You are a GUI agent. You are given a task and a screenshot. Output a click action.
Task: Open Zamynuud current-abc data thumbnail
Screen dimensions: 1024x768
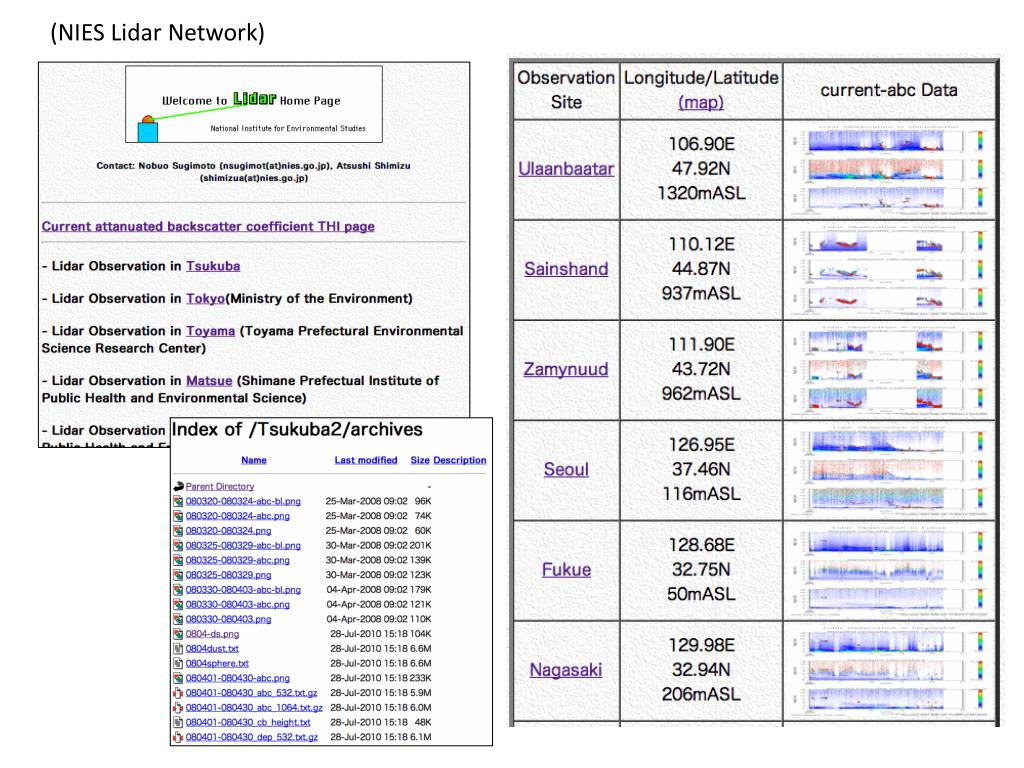click(889, 370)
